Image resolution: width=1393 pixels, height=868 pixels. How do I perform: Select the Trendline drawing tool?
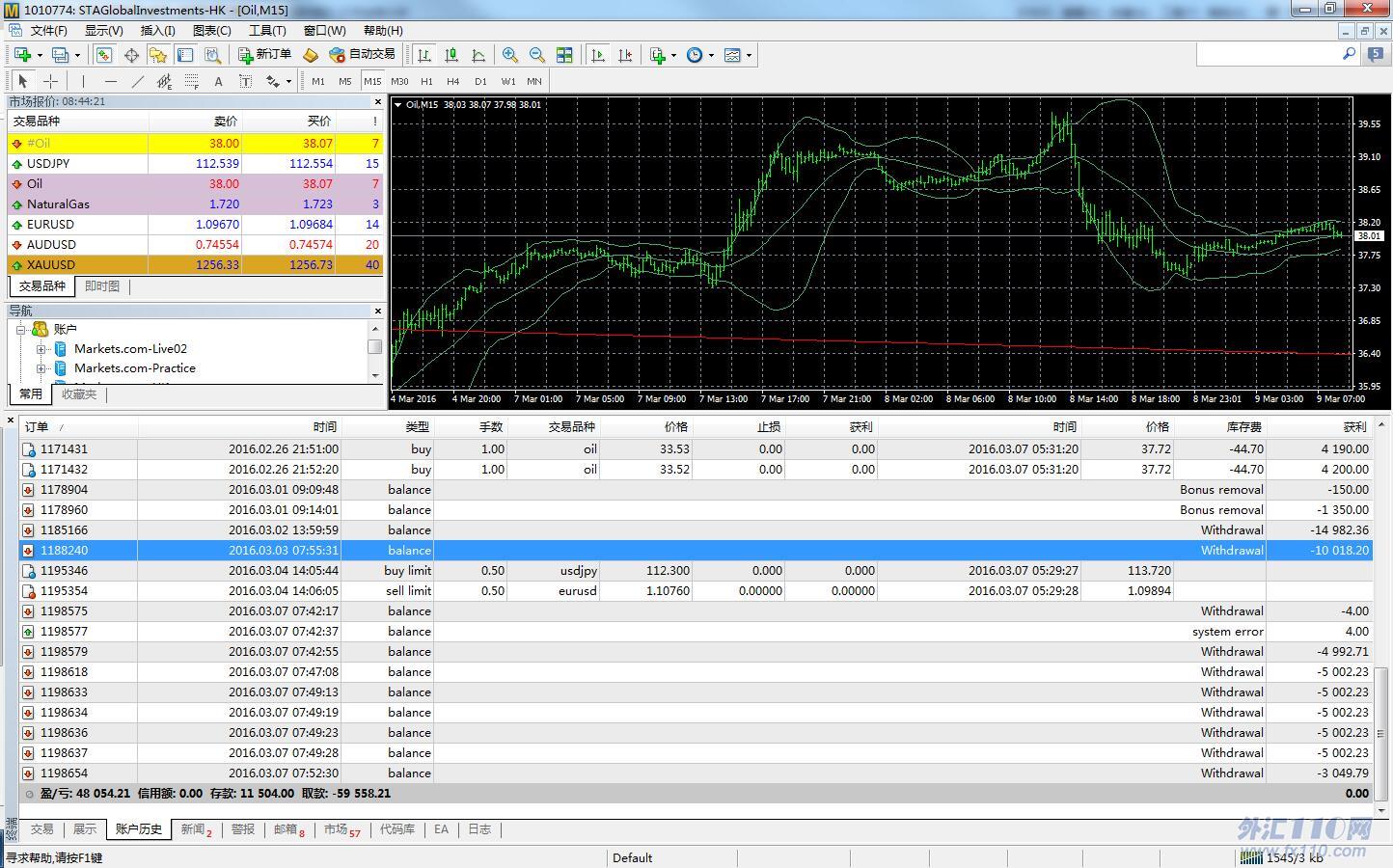[x=137, y=81]
